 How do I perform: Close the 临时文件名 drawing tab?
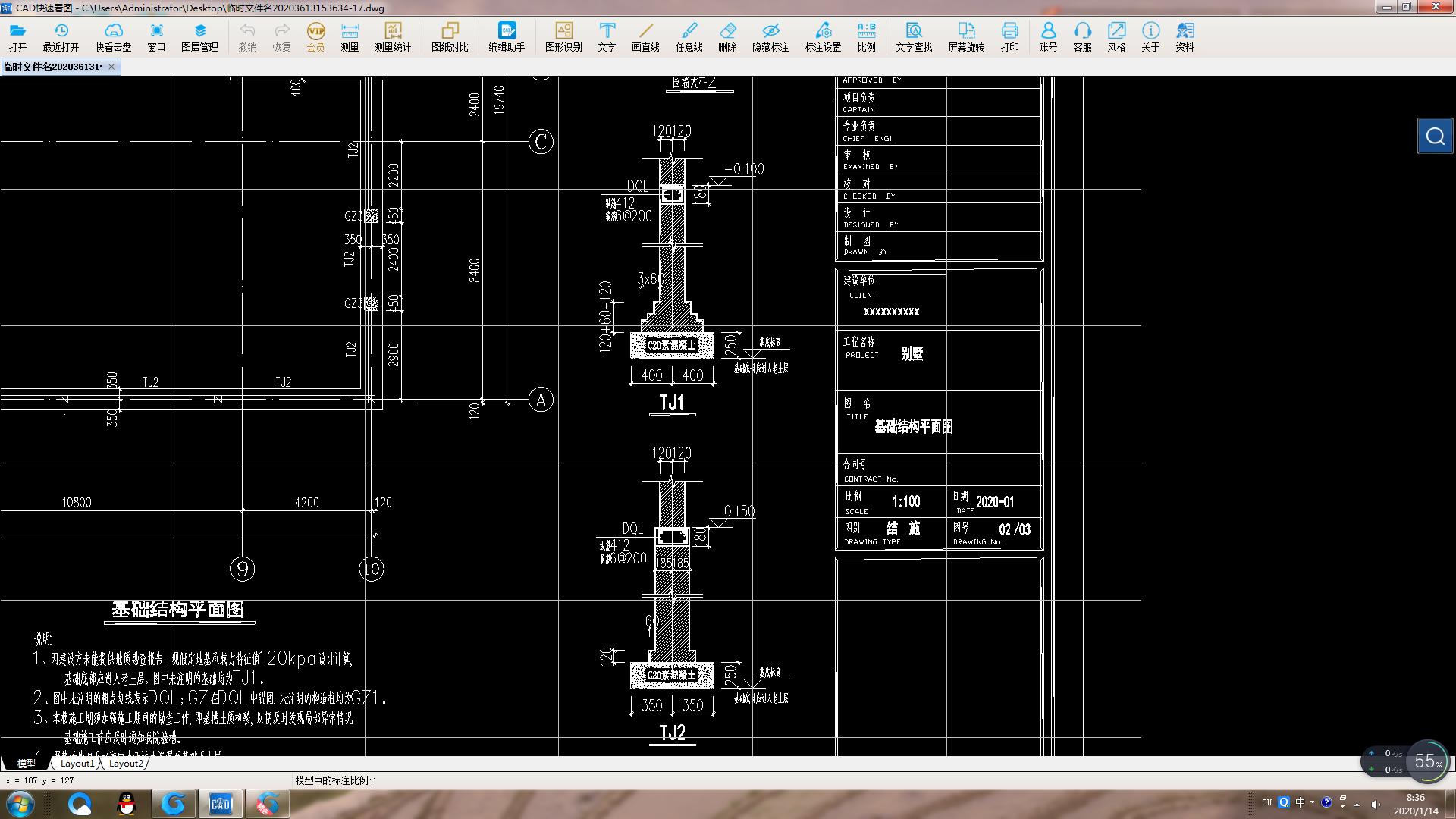click(x=111, y=67)
